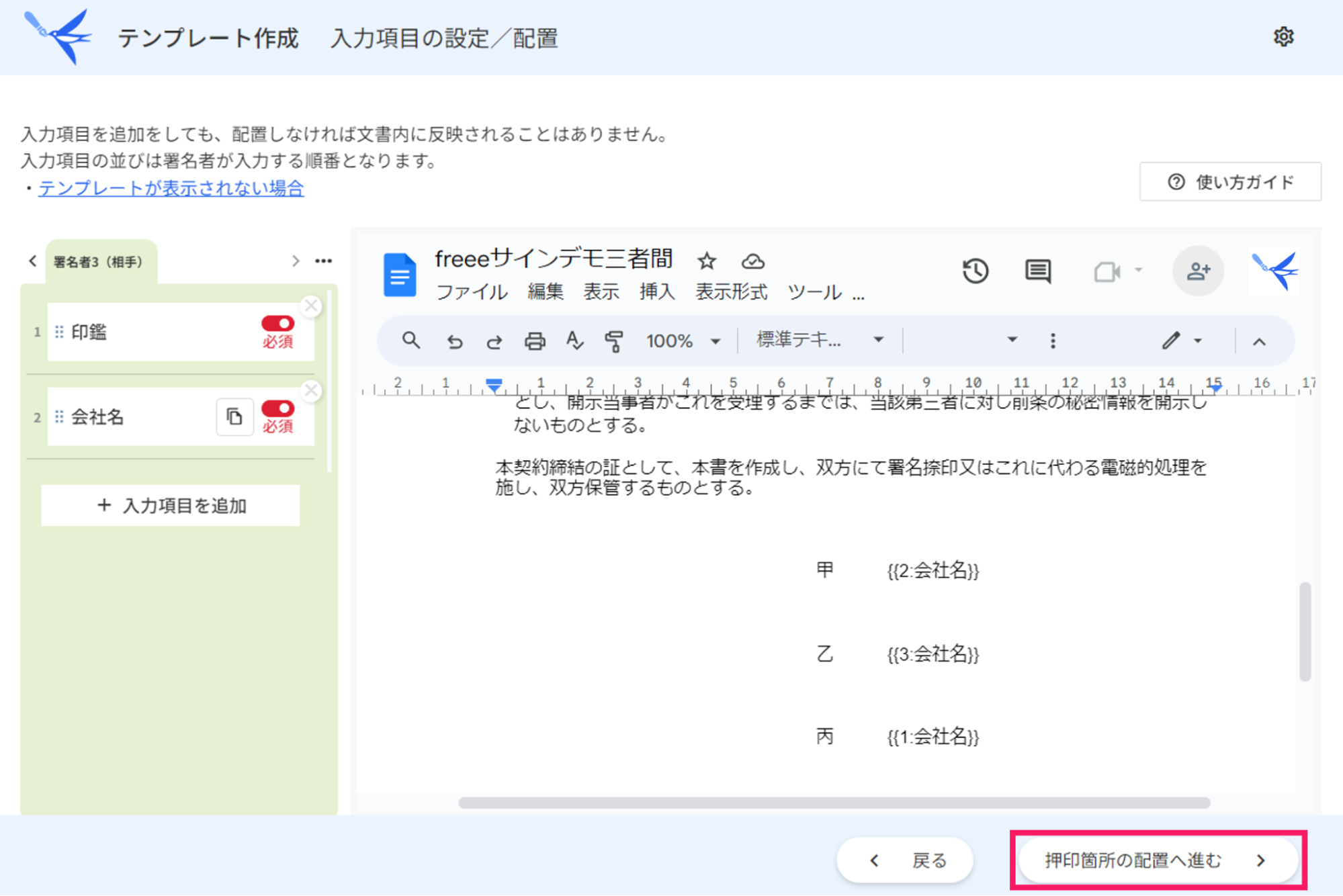Go to the next signer tab arrow
The height and width of the screenshot is (896, 1343).
(x=296, y=261)
